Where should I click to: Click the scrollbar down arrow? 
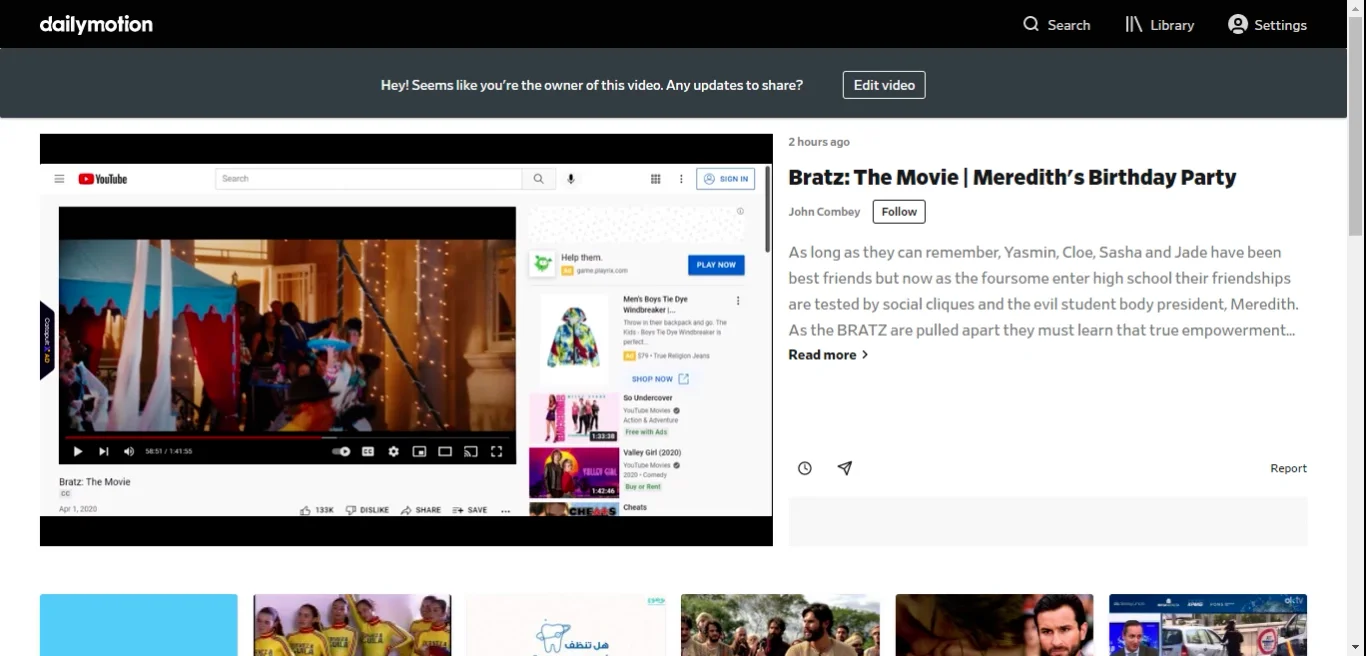(1356, 648)
